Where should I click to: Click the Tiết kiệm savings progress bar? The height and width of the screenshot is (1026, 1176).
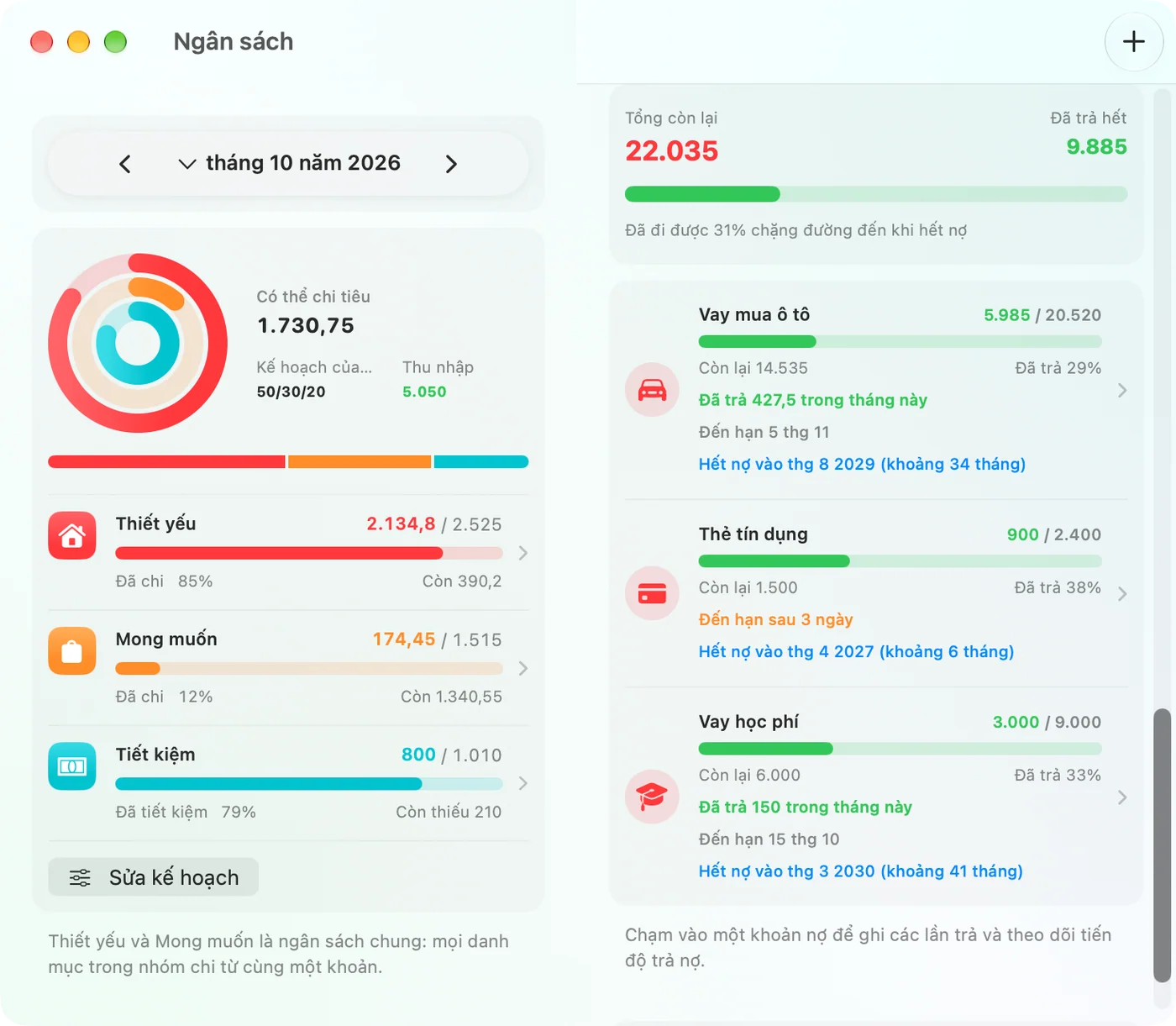coord(309,783)
